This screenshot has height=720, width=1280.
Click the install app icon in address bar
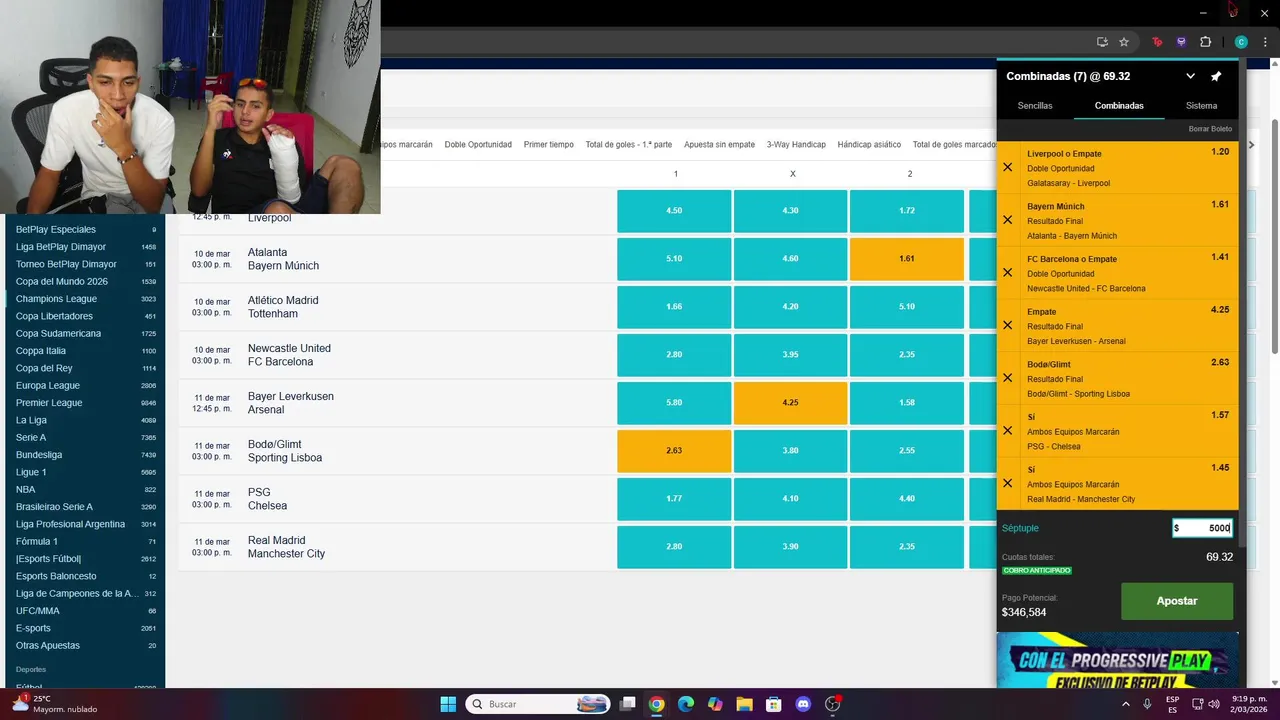pos(1102,42)
